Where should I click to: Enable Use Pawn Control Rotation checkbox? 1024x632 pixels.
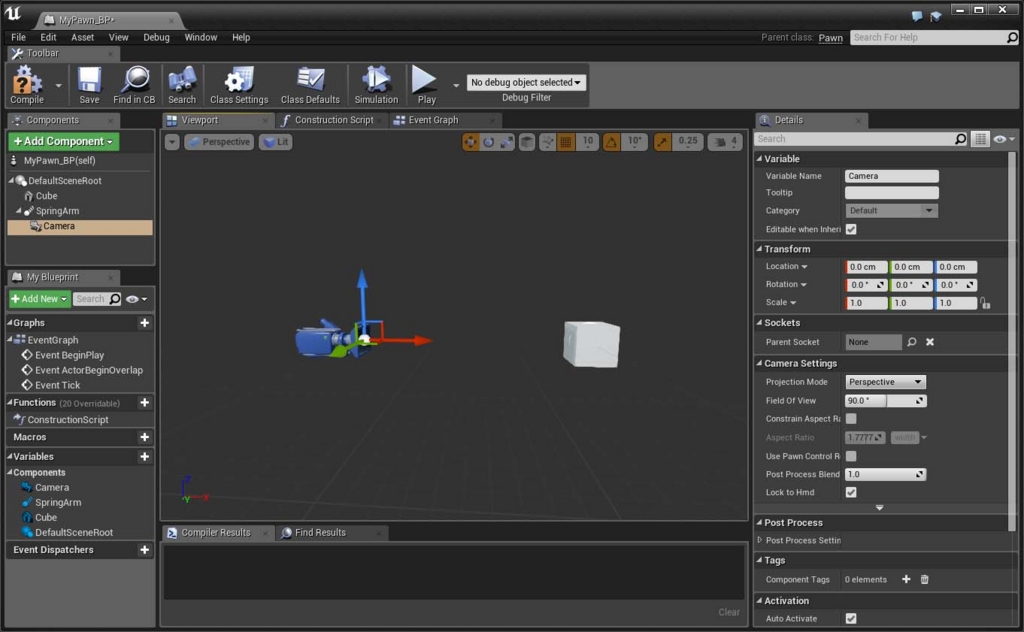pos(851,456)
